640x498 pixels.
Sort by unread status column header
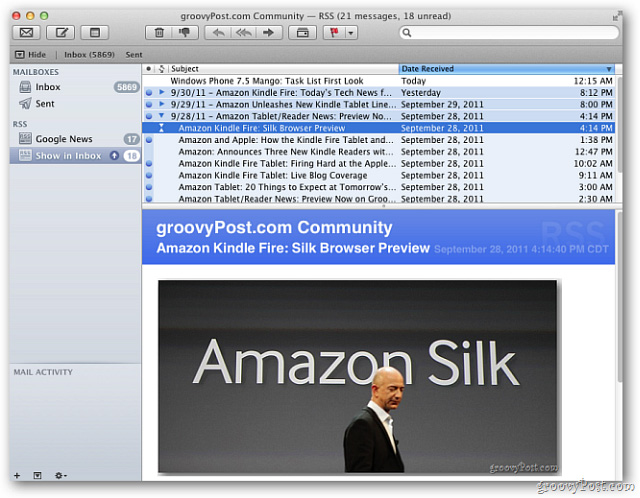pyautogui.click(x=149, y=69)
